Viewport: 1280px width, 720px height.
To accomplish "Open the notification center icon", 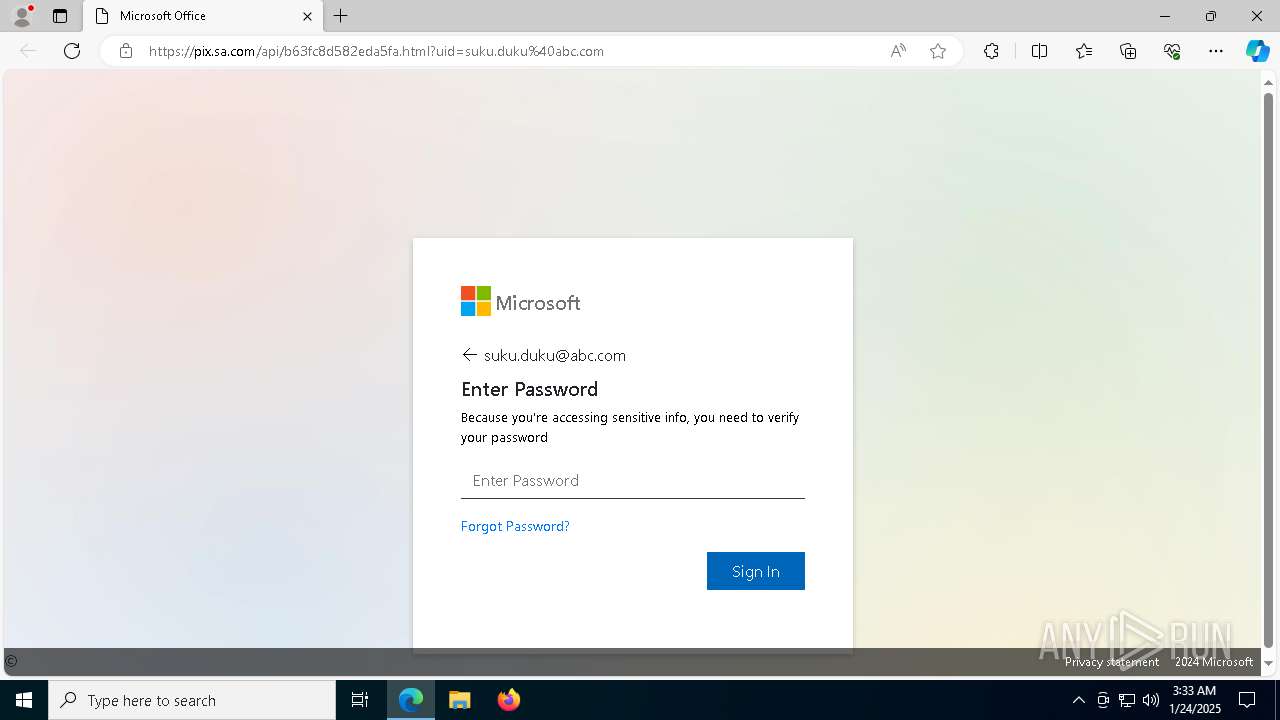I will [x=1247, y=700].
